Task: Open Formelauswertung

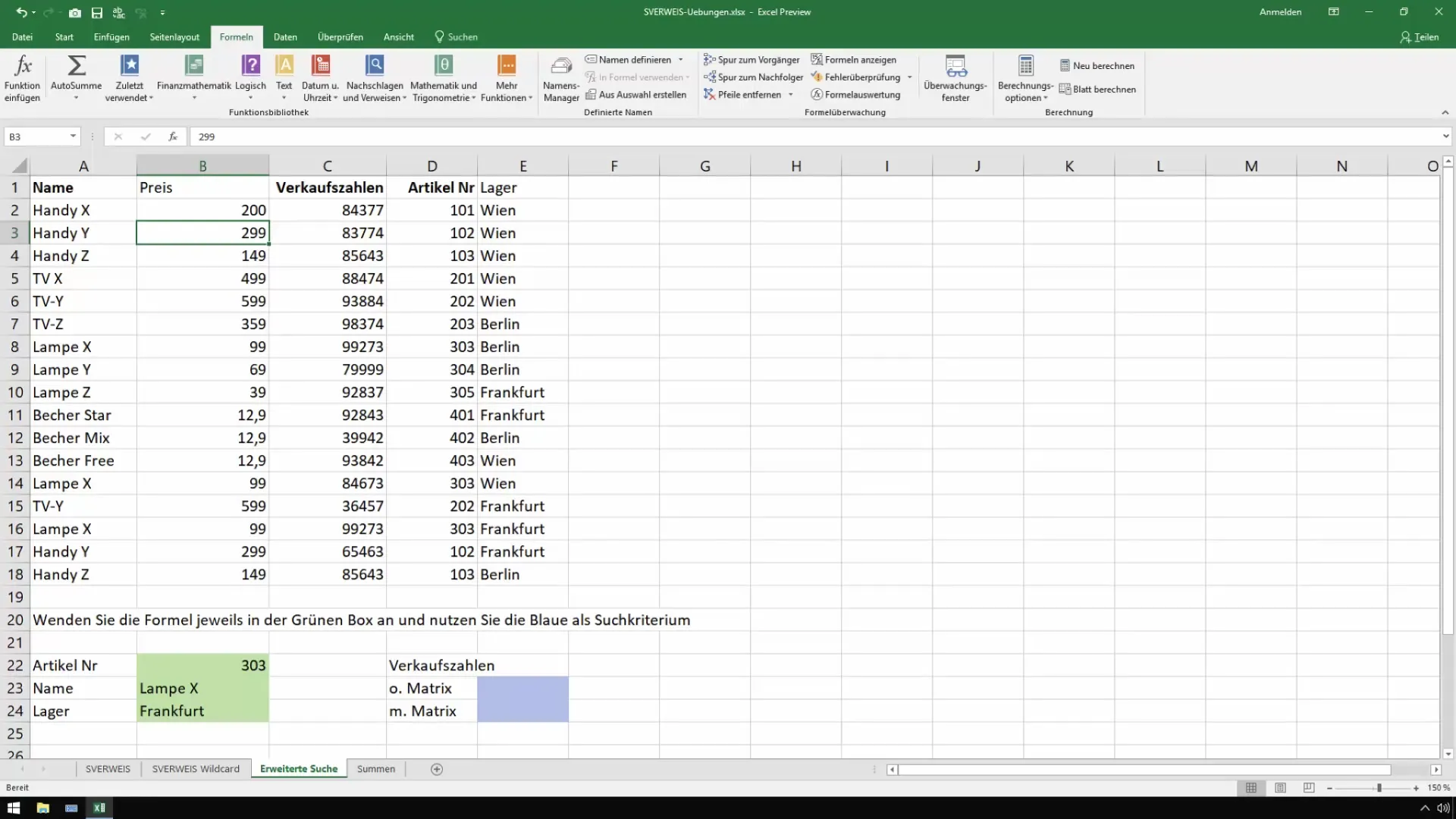Action: (x=855, y=95)
